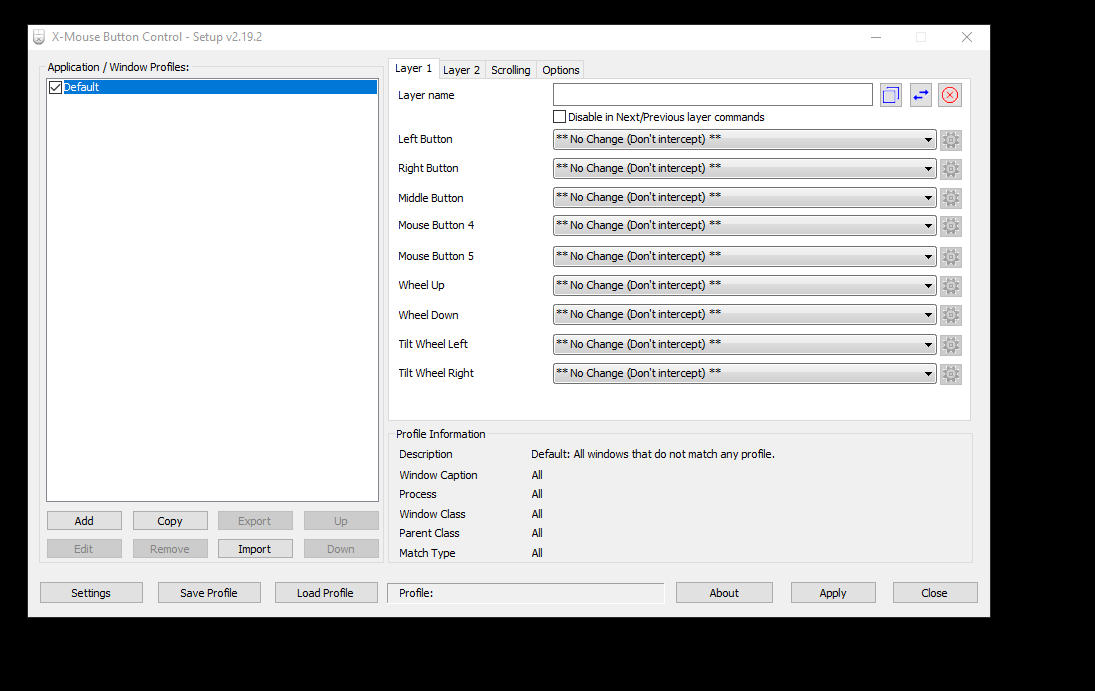
Task: Expand the Right Button action dropdown
Action: pos(744,168)
